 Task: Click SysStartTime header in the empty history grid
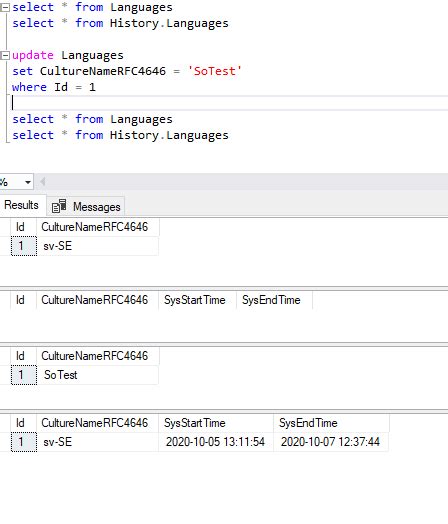[x=197, y=300]
